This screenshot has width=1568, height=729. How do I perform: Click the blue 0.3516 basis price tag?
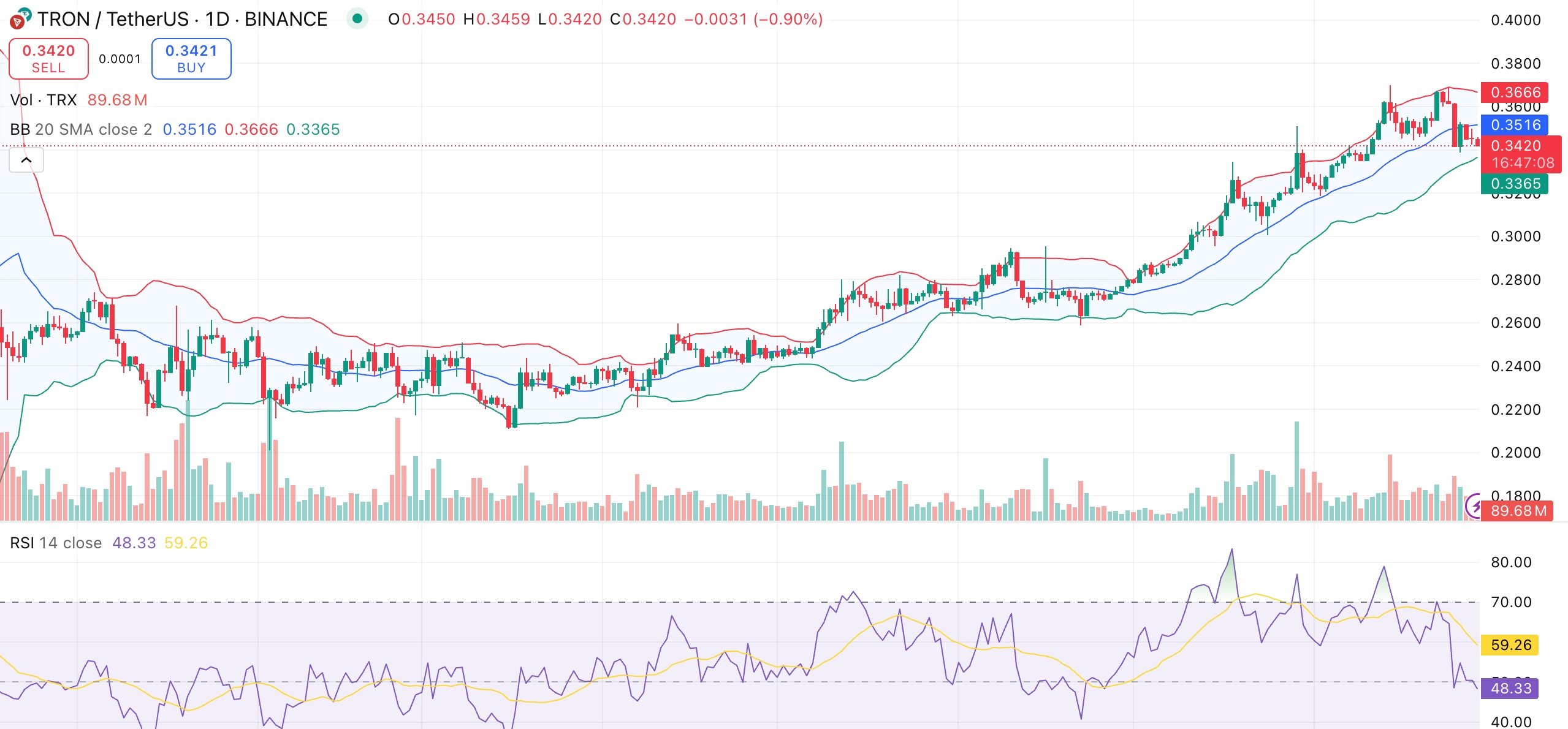click(1515, 125)
